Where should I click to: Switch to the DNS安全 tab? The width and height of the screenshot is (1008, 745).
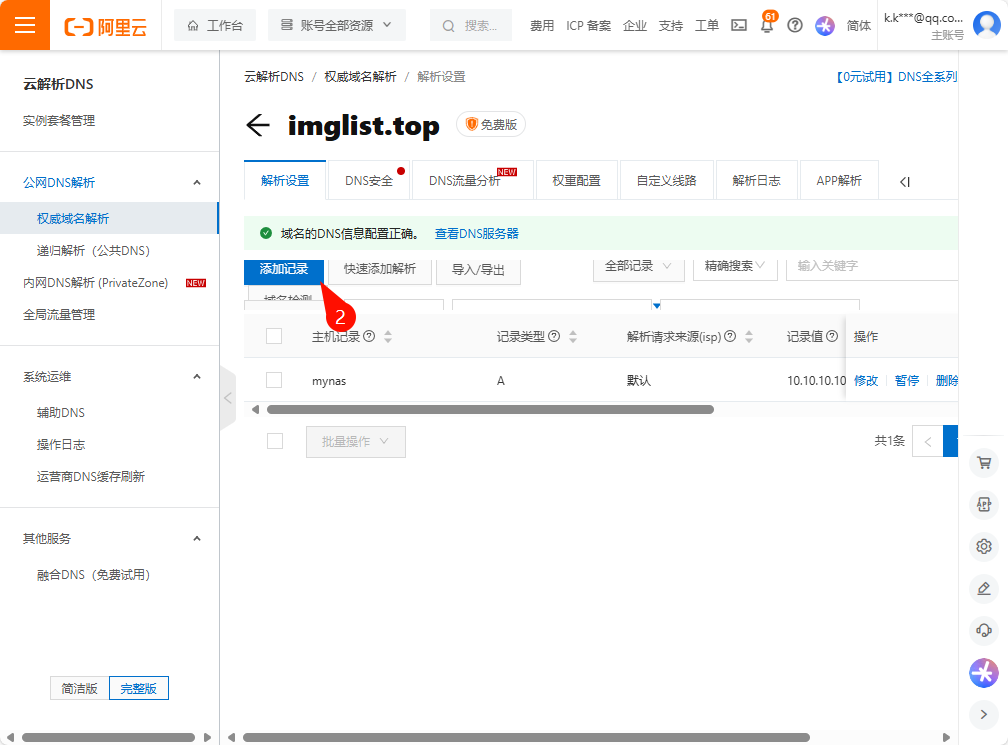click(x=369, y=181)
